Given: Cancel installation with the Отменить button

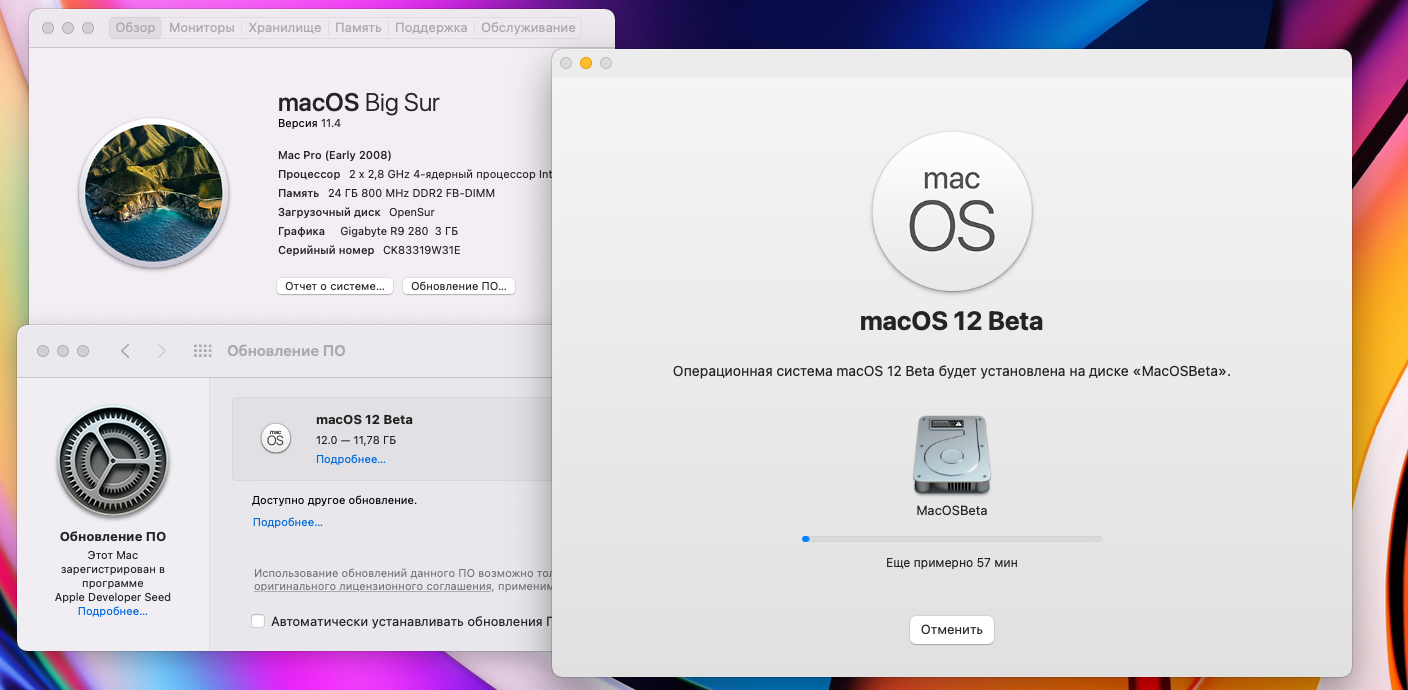Looking at the screenshot, I should click(952, 630).
